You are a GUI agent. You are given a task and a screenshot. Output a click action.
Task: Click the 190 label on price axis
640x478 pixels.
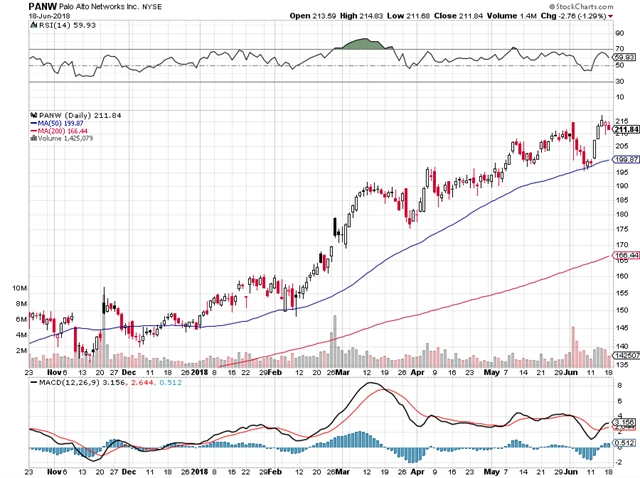(621, 186)
